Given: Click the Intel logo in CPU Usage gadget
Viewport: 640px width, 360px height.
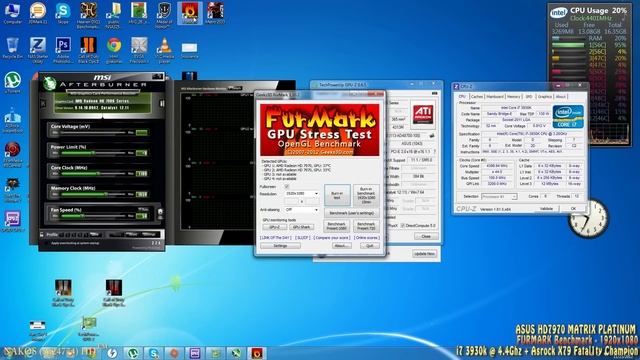Looking at the screenshot, I should pyautogui.click(x=558, y=13).
